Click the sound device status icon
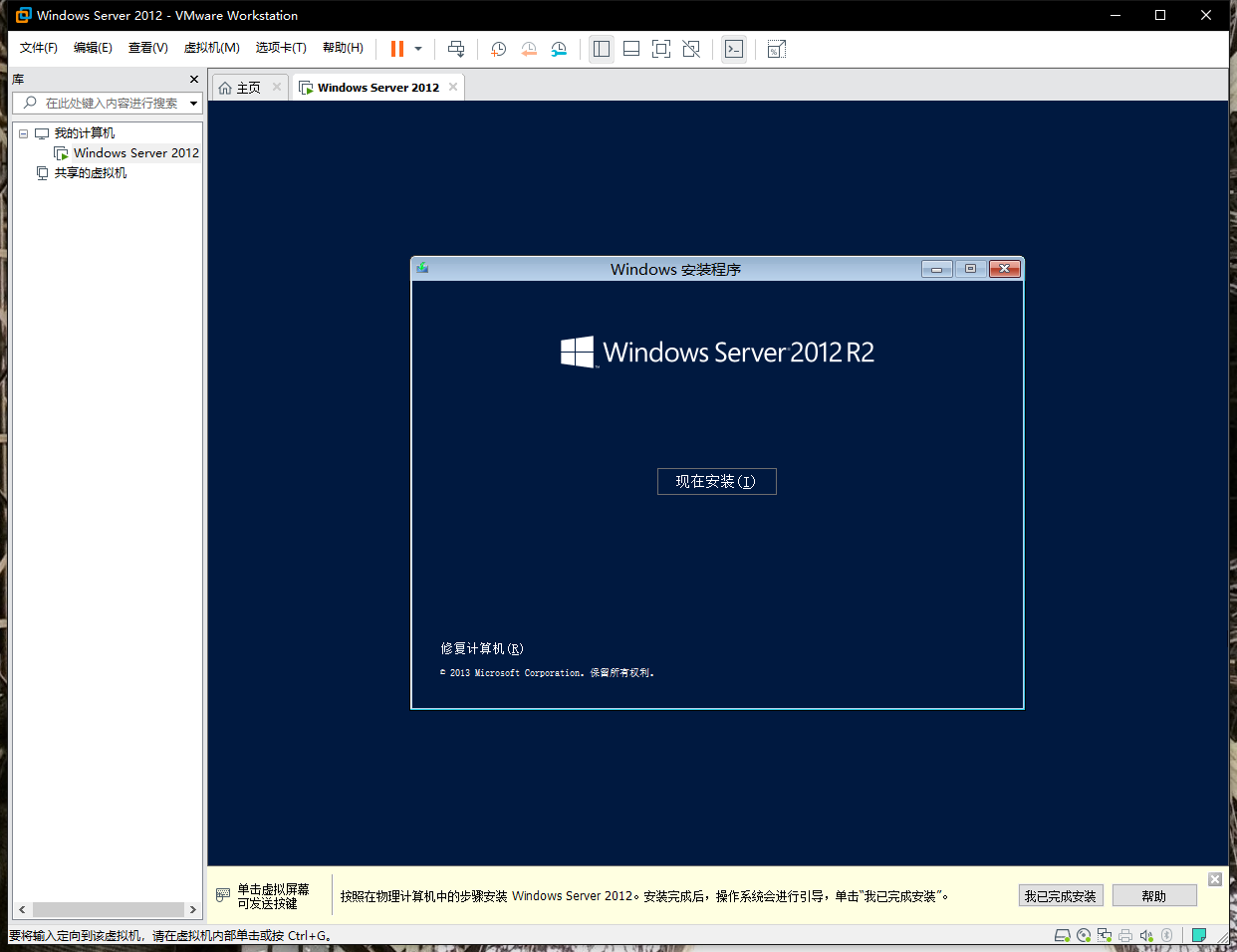The image size is (1237, 952). tap(1145, 935)
